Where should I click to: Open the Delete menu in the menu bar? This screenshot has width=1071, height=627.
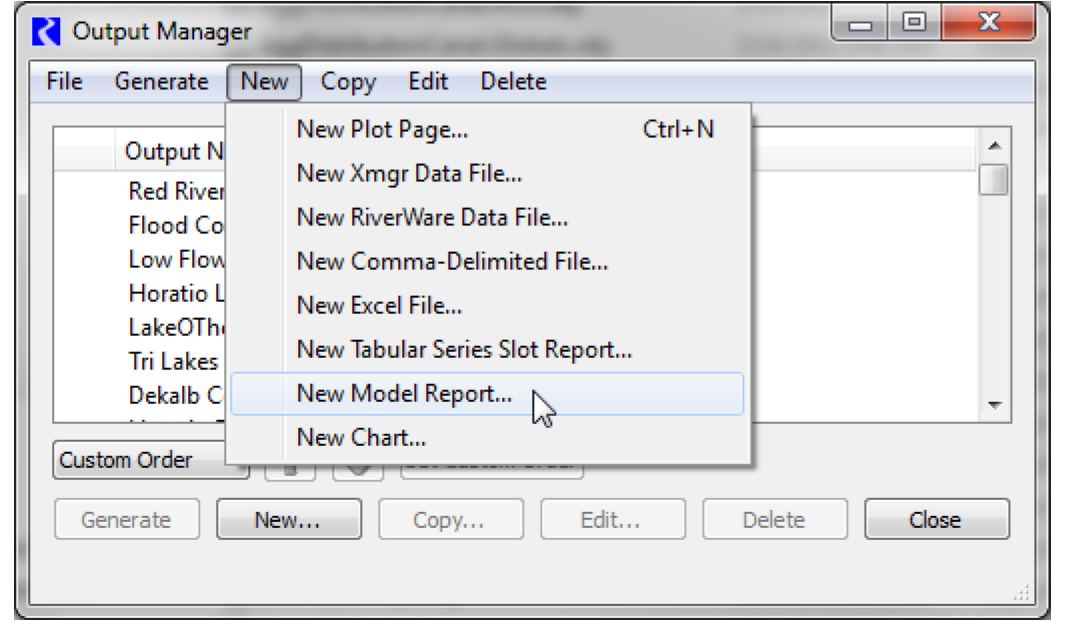coord(513,81)
